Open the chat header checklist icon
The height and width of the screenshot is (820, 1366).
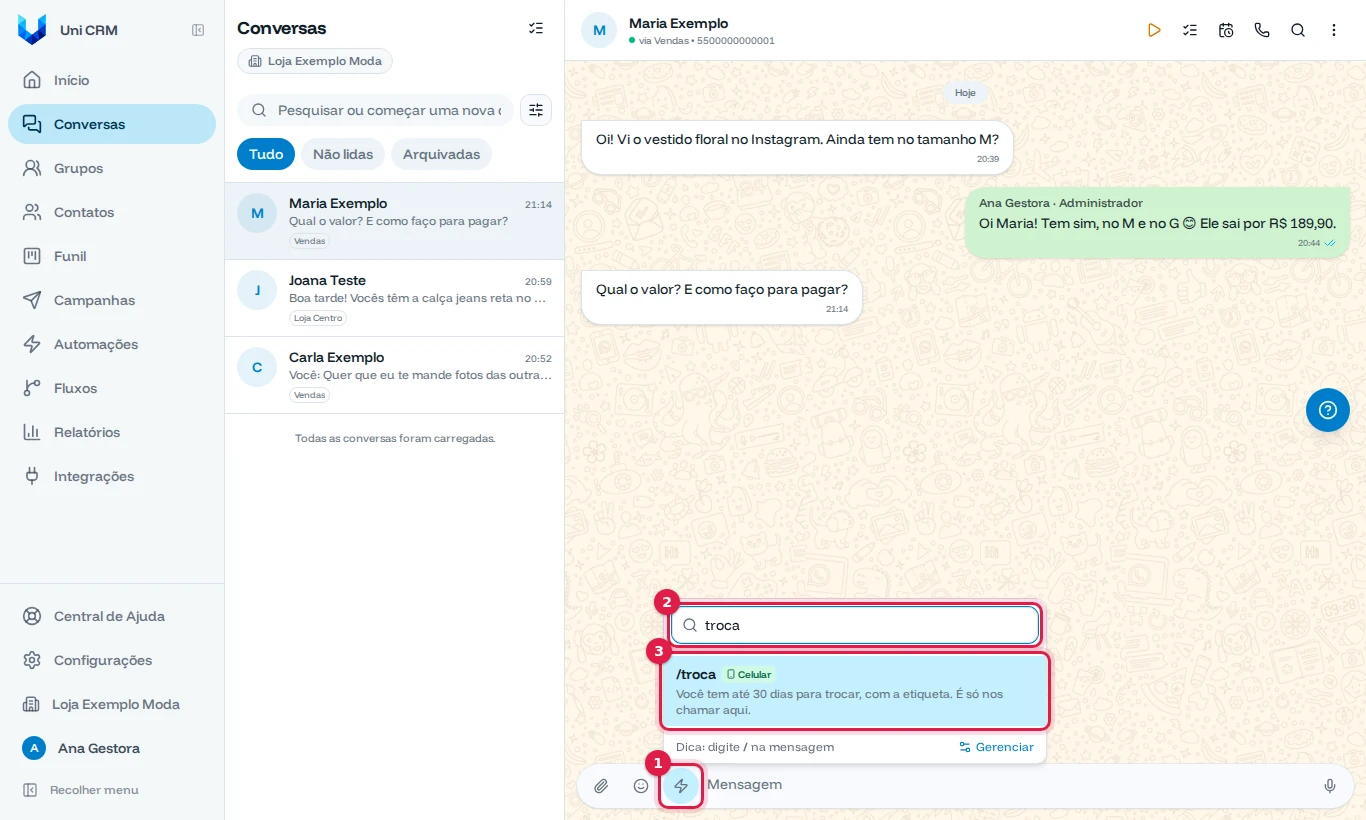1190,30
